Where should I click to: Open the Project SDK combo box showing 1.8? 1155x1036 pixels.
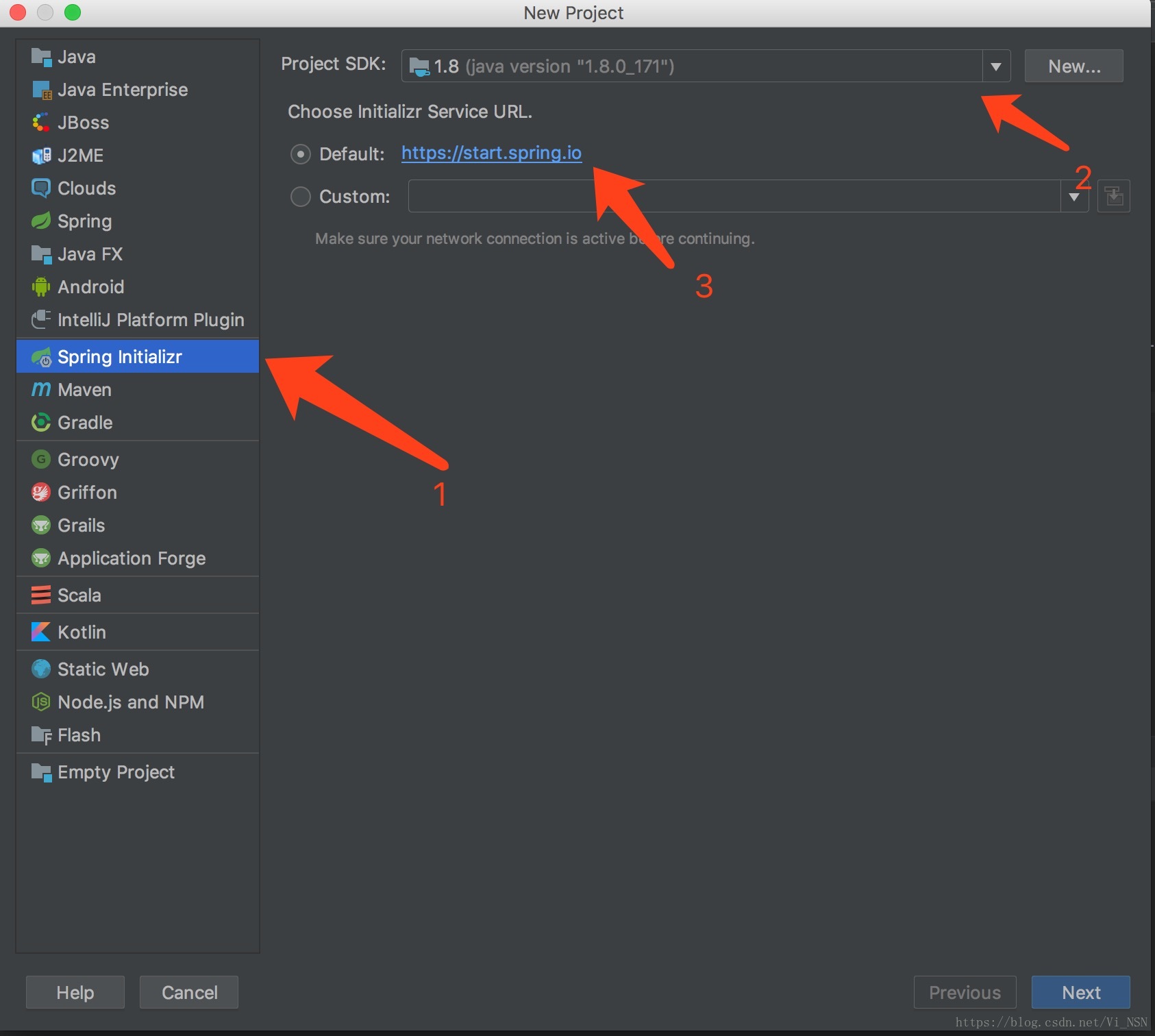pyautogui.click(x=706, y=66)
